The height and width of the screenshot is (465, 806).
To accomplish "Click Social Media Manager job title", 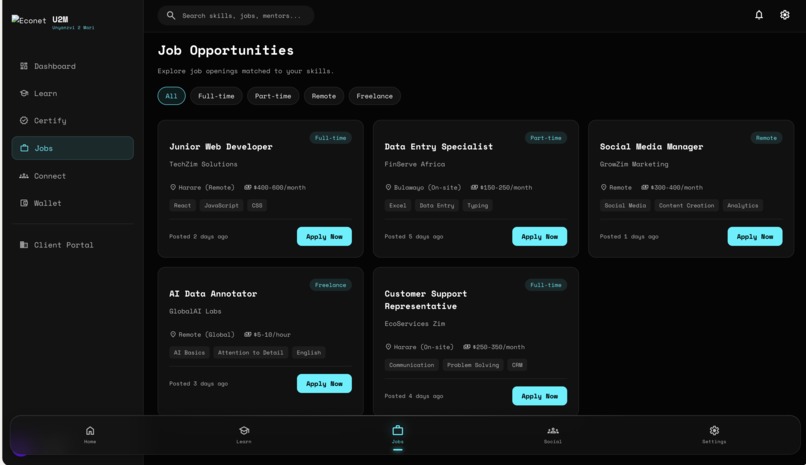I will [x=651, y=146].
